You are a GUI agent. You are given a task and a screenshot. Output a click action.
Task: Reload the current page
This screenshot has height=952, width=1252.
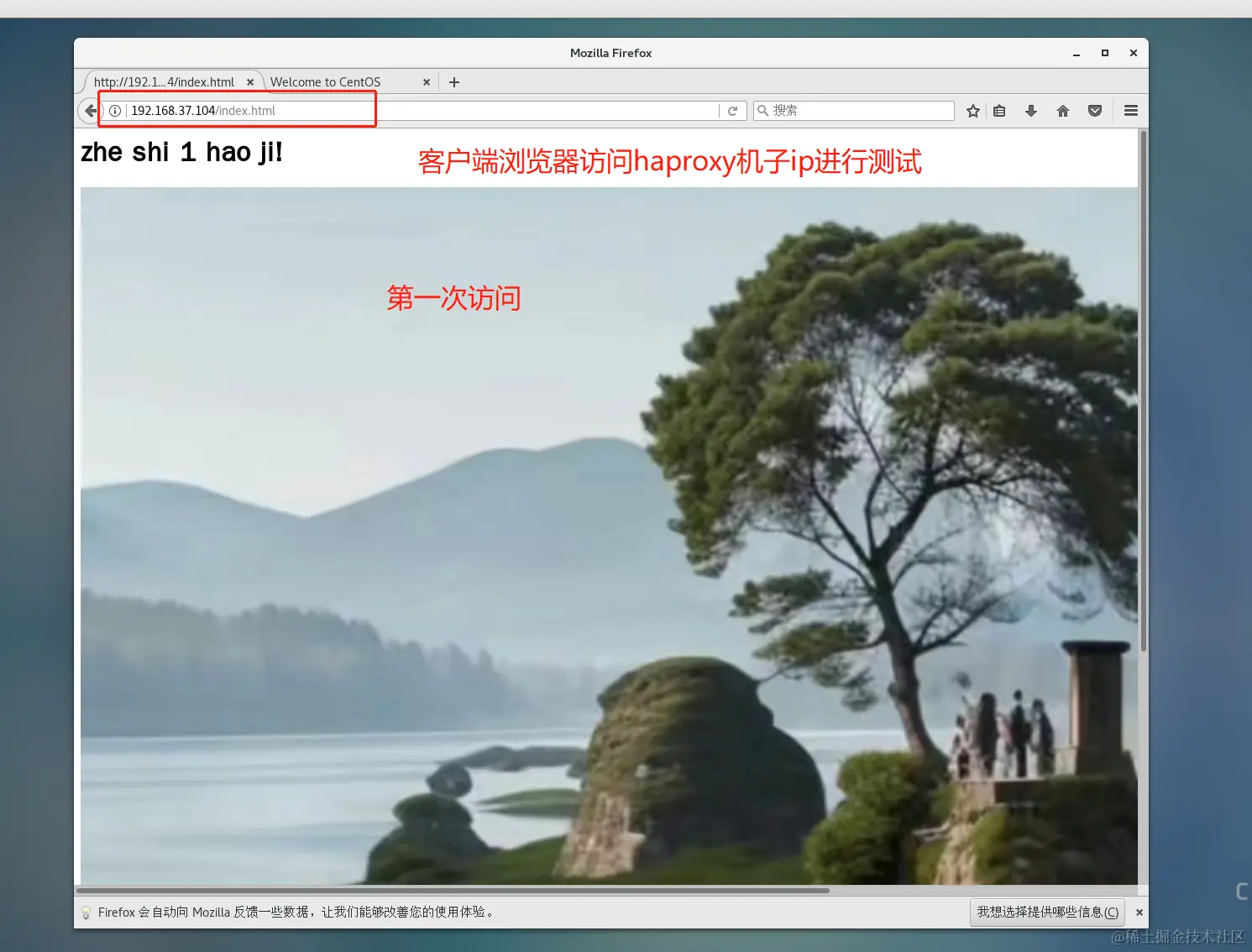(x=733, y=110)
